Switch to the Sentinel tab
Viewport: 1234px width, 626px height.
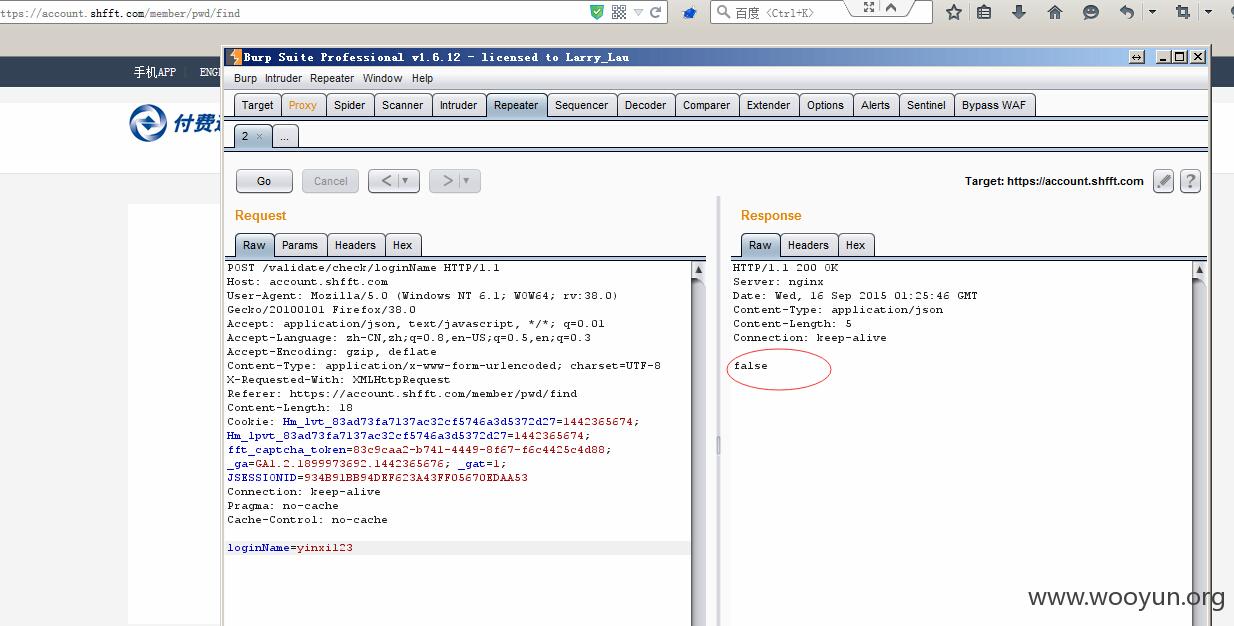tap(926, 105)
